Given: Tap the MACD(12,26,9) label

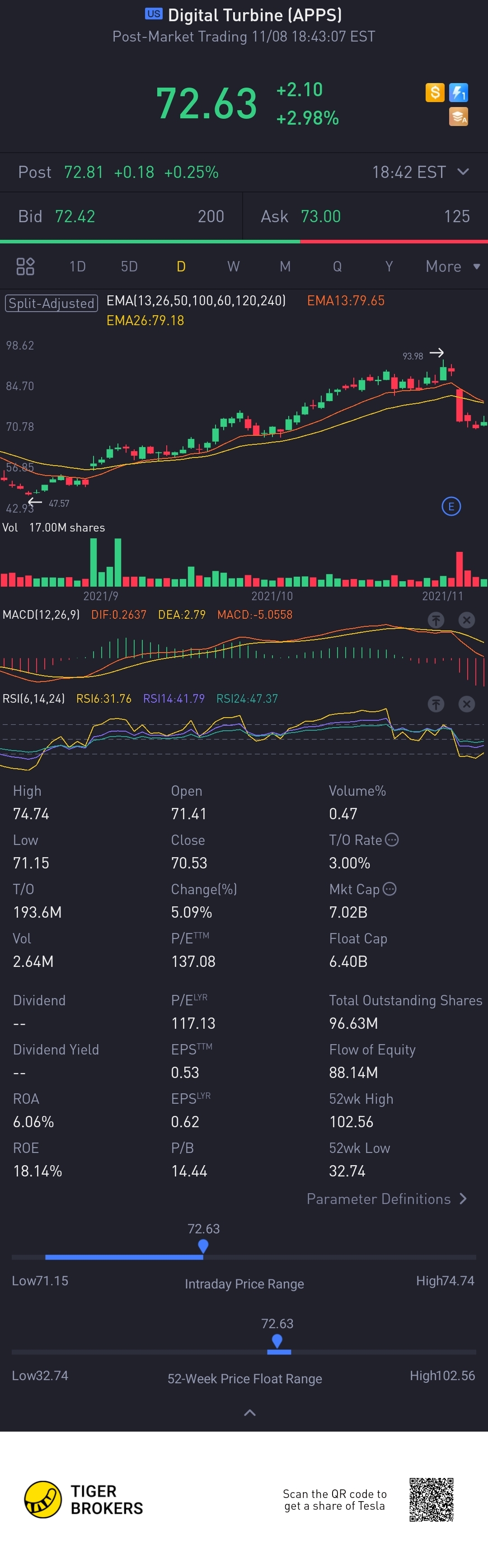Looking at the screenshot, I should coord(41,614).
